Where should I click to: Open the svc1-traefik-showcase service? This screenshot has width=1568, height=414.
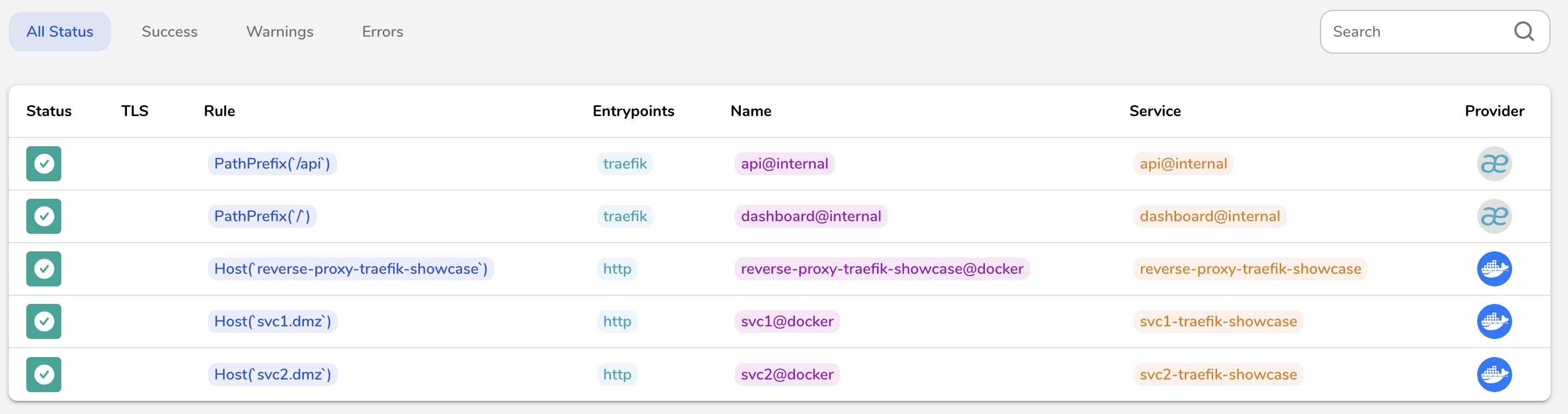pyautogui.click(x=1218, y=321)
